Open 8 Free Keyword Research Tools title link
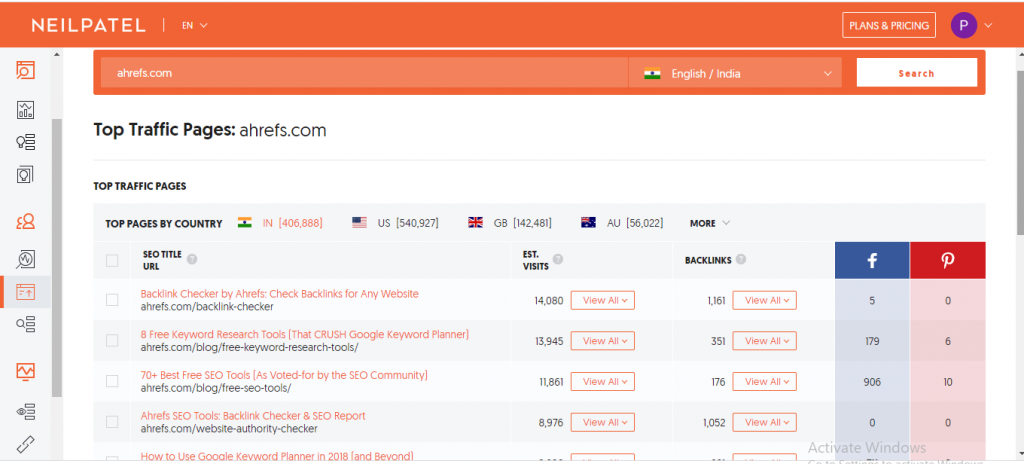The image size is (1024, 464). 305,335
